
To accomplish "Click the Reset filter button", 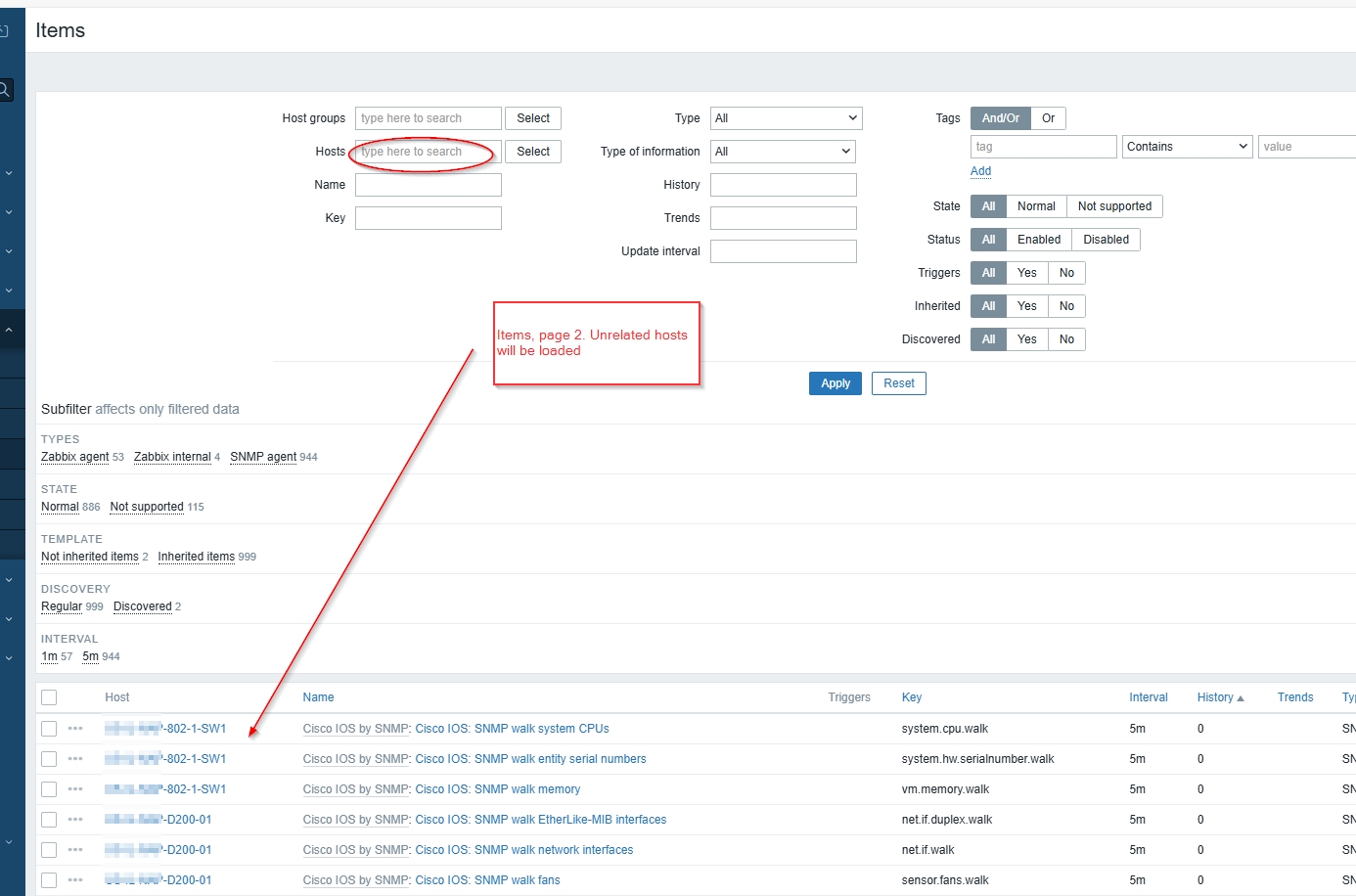I will (898, 383).
